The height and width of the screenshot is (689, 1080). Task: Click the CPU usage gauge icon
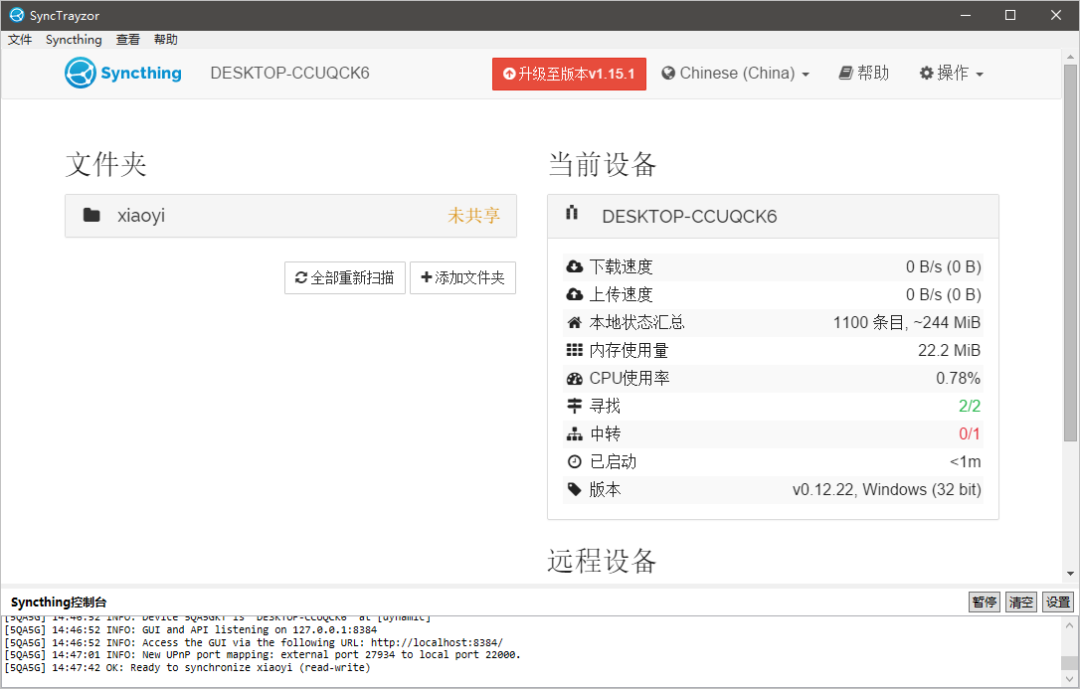click(x=574, y=378)
